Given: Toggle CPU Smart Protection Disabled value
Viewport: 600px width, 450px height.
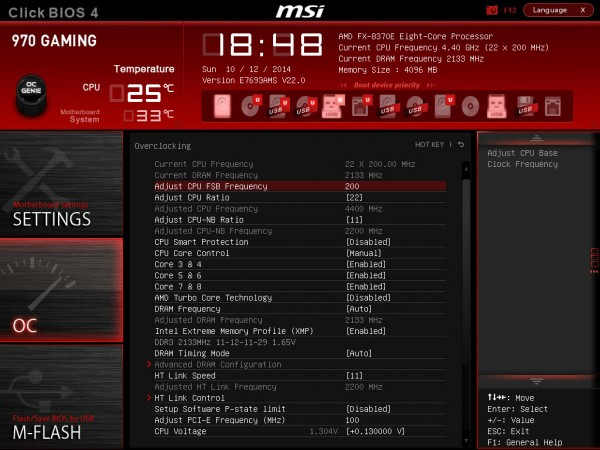Looking at the screenshot, I should coord(367,242).
